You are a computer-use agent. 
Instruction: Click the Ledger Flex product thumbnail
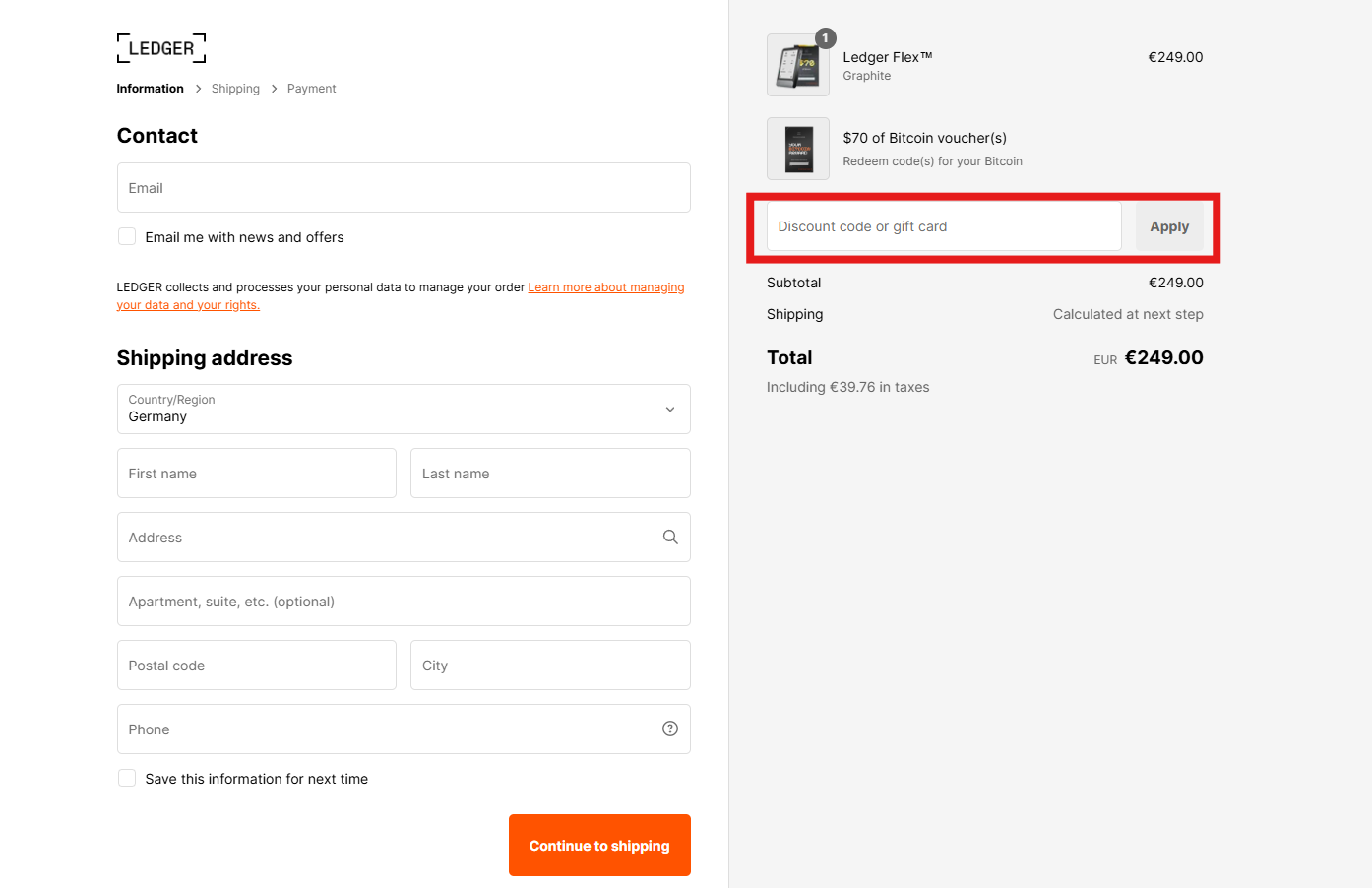[x=798, y=65]
